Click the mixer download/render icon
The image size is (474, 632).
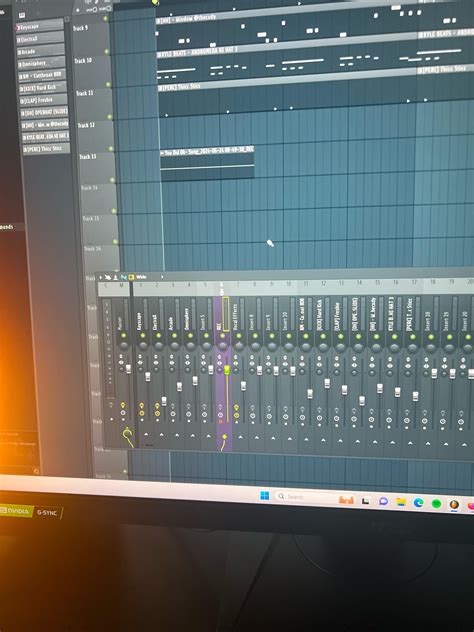115,277
